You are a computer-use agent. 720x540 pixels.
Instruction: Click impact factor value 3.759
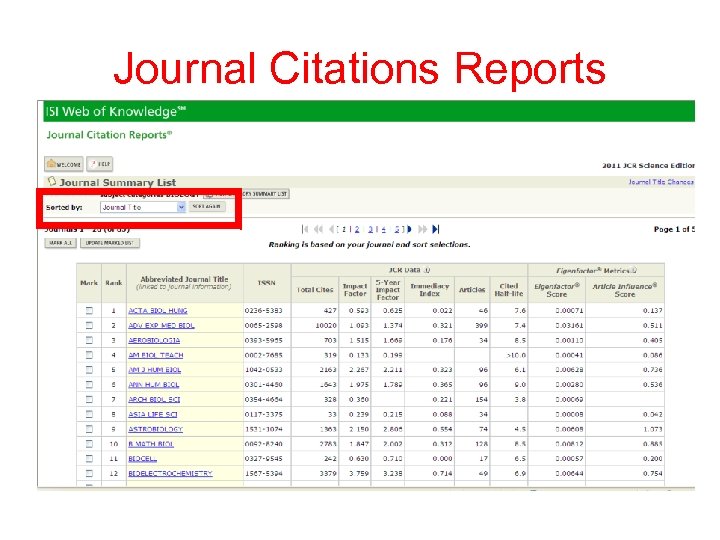click(359, 473)
